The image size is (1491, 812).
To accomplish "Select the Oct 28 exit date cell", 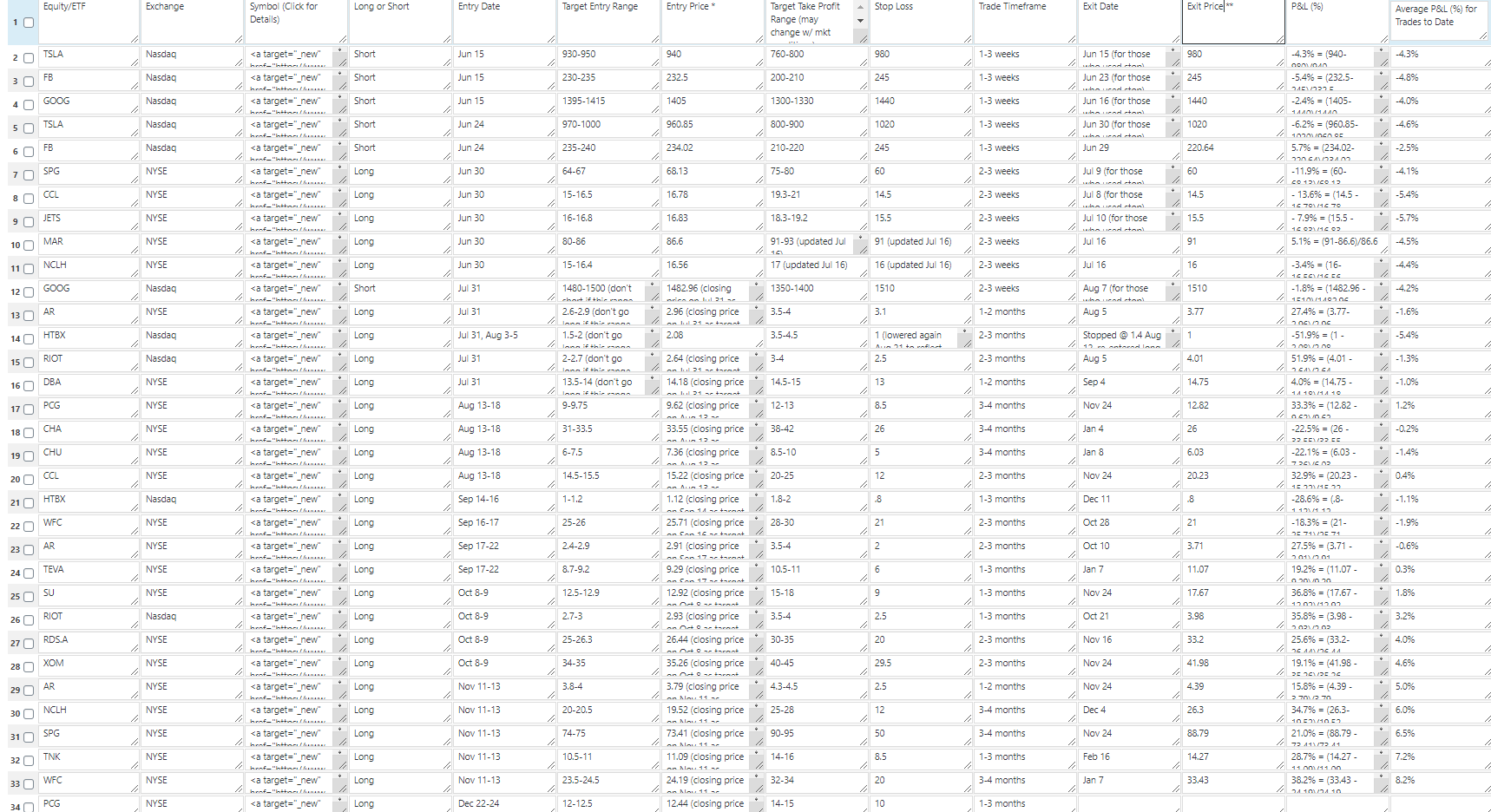I will 1130,526.
